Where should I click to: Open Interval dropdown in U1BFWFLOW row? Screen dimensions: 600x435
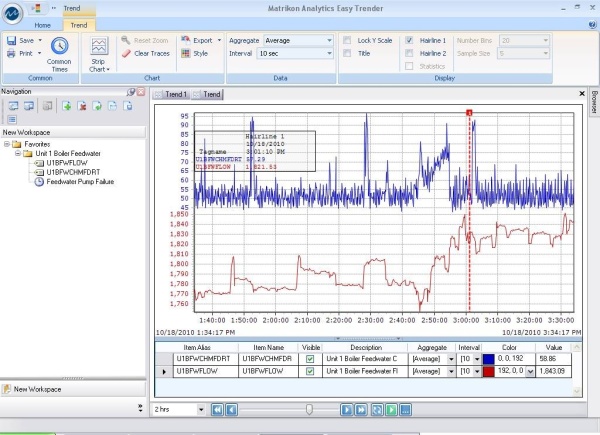(x=477, y=371)
